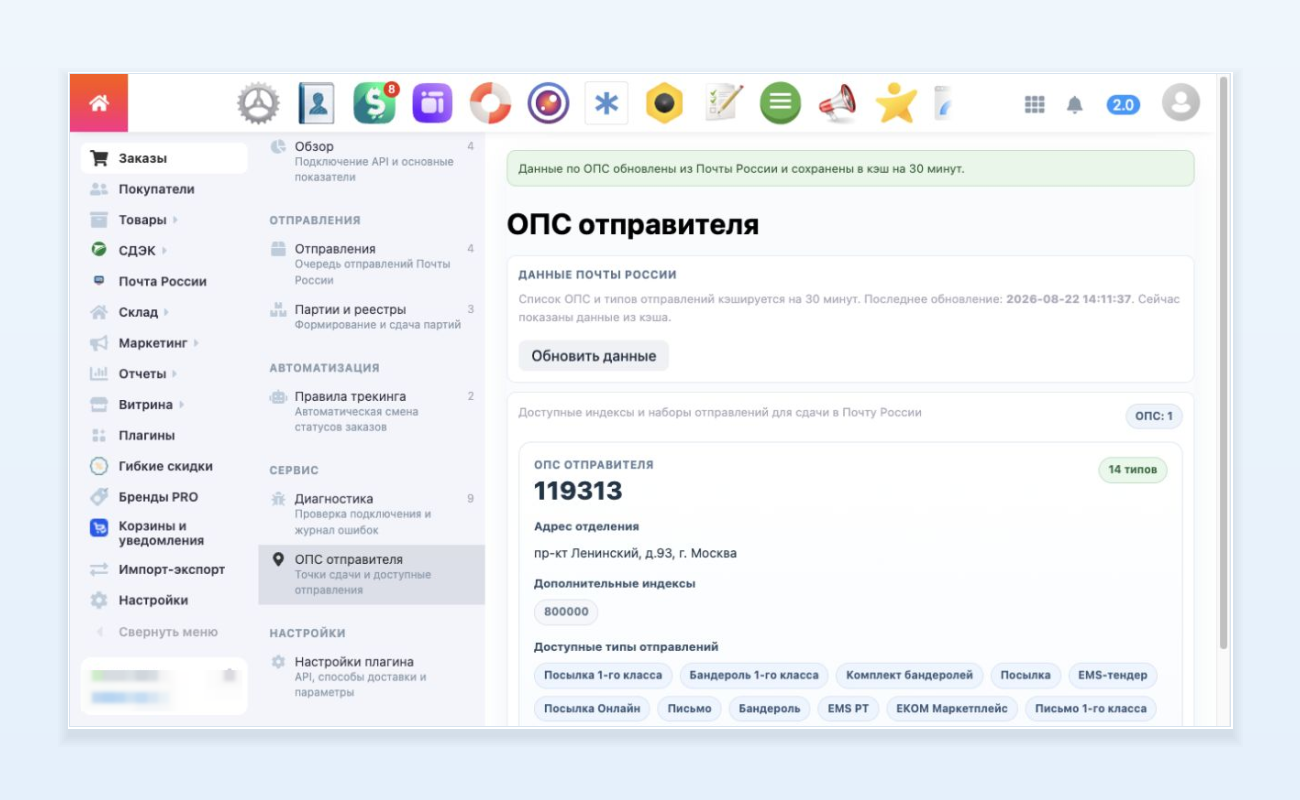The image size is (1300, 800).
Task: Open the round camera lens app icon
Action: point(548,103)
